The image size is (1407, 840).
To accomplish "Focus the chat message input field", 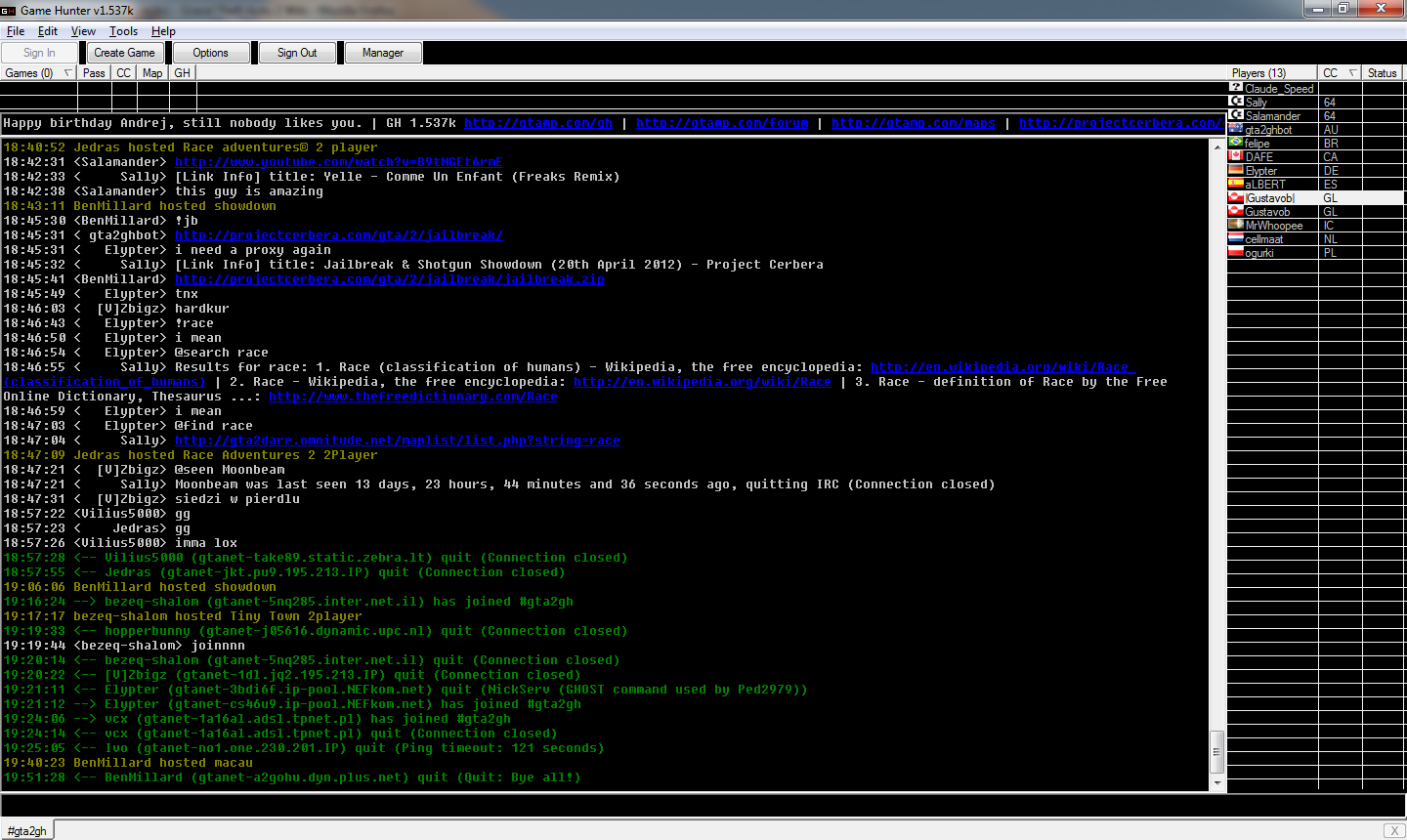I will 703,806.
